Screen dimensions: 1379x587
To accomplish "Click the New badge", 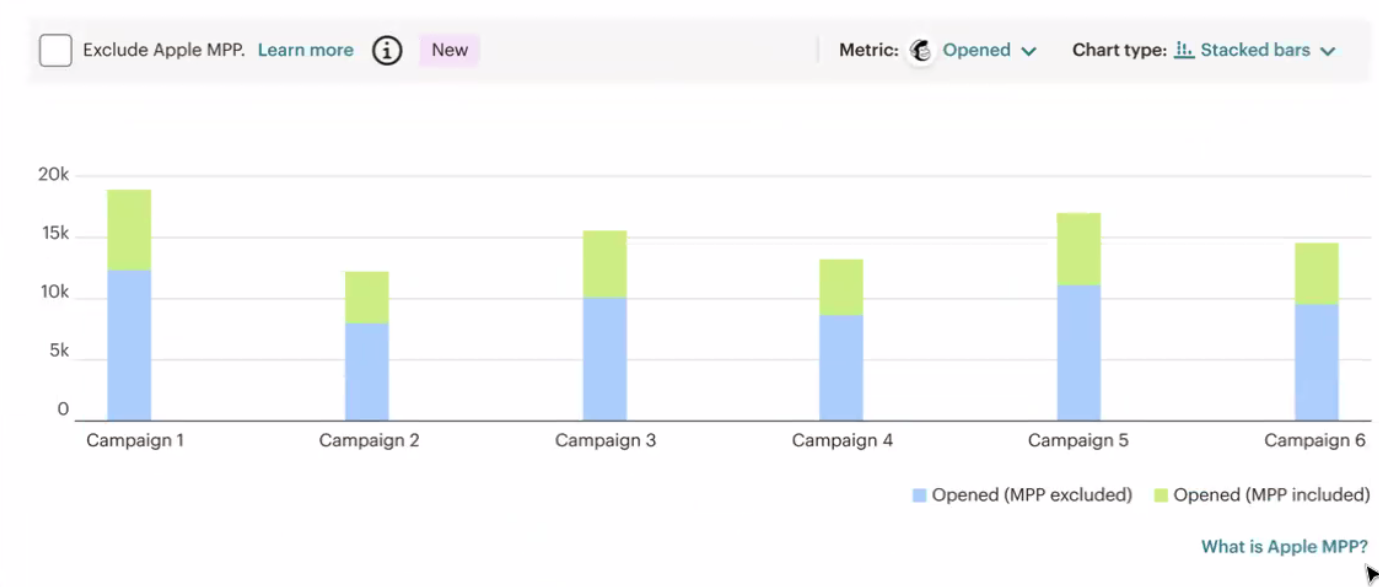I will click(x=450, y=50).
